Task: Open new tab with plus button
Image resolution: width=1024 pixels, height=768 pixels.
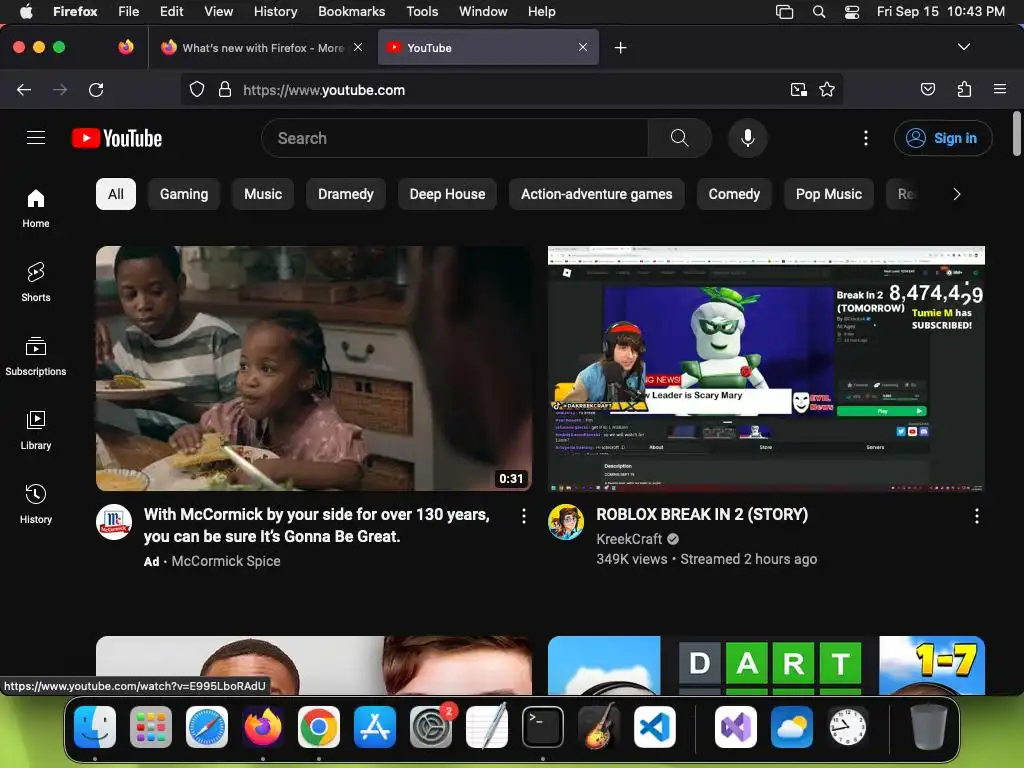Action: tap(620, 48)
